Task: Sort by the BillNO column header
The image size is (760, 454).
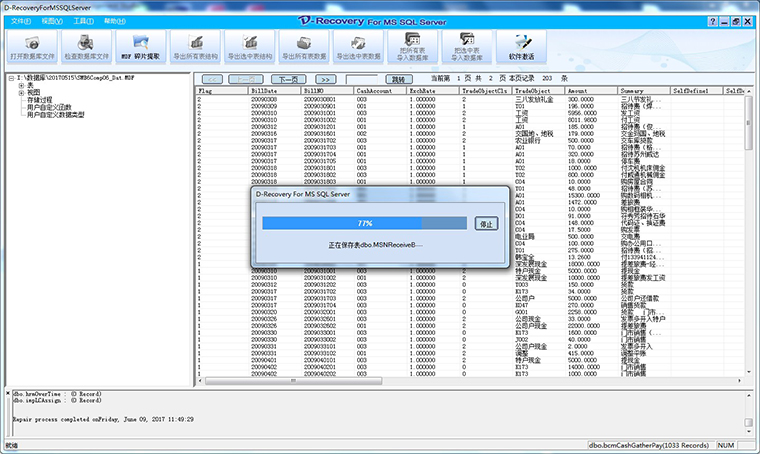Action: point(328,91)
